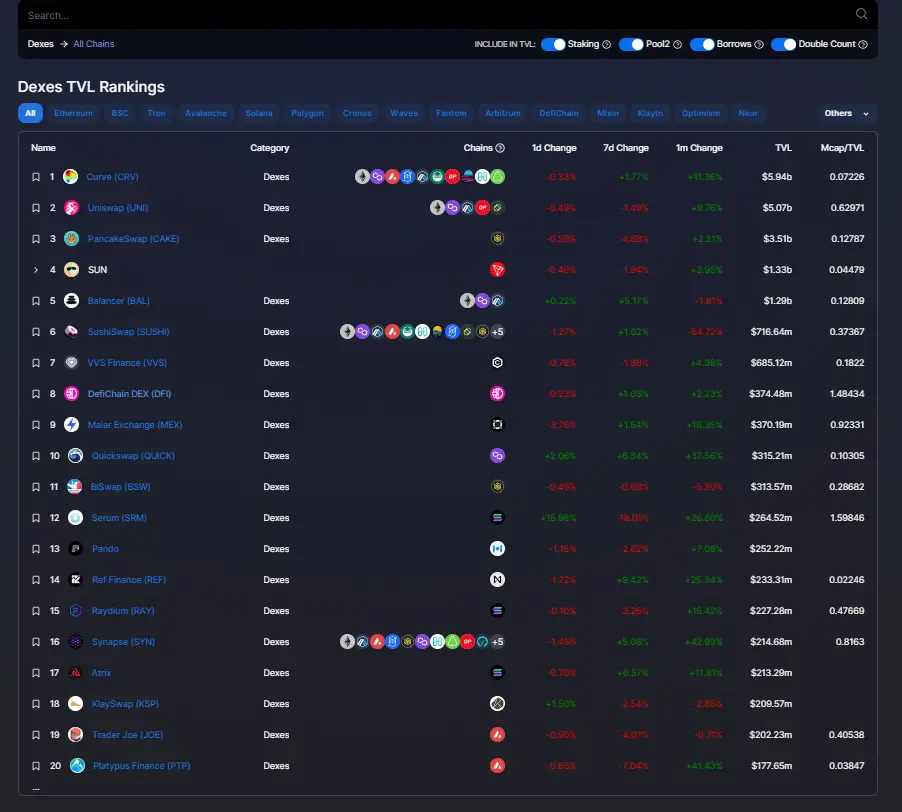The width and height of the screenshot is (902, 812).
Task: Open the Curve (CRV) link
Action: pos(112,177)
